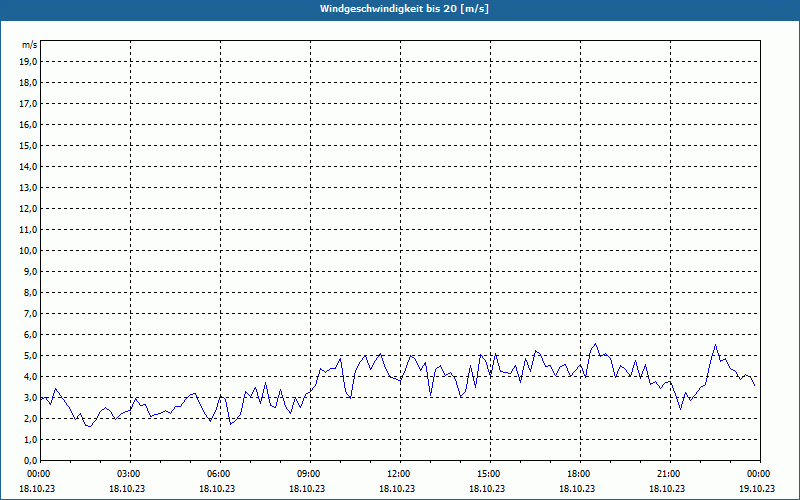Screen dimensions: 800x500
Task: Click the 10,0 y-axis label
Action: point(28,251)
